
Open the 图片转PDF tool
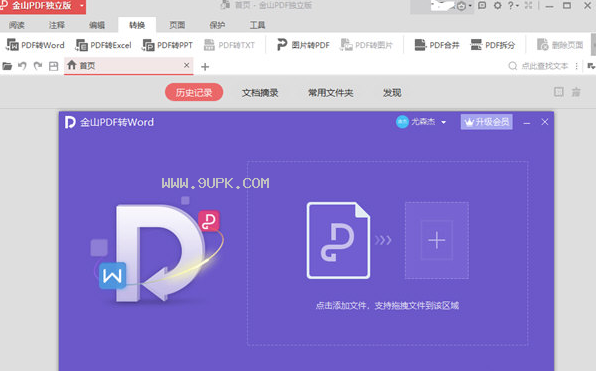click(303, 45)
